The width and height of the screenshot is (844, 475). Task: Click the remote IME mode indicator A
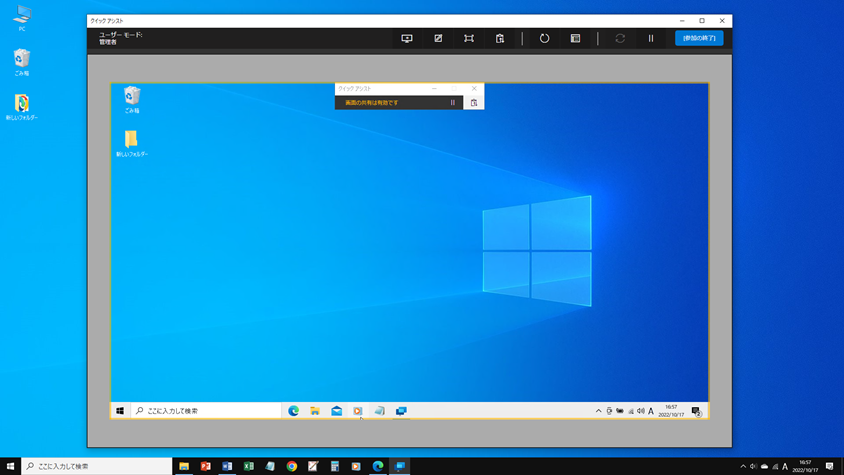coord(651,411)
